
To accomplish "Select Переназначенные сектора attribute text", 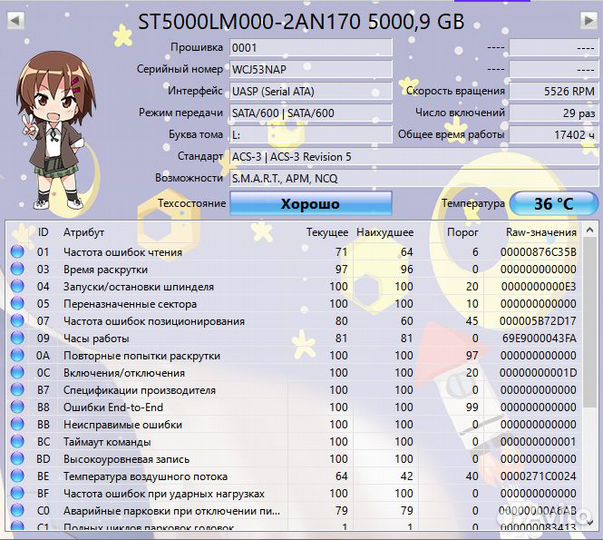I will 130,304.
